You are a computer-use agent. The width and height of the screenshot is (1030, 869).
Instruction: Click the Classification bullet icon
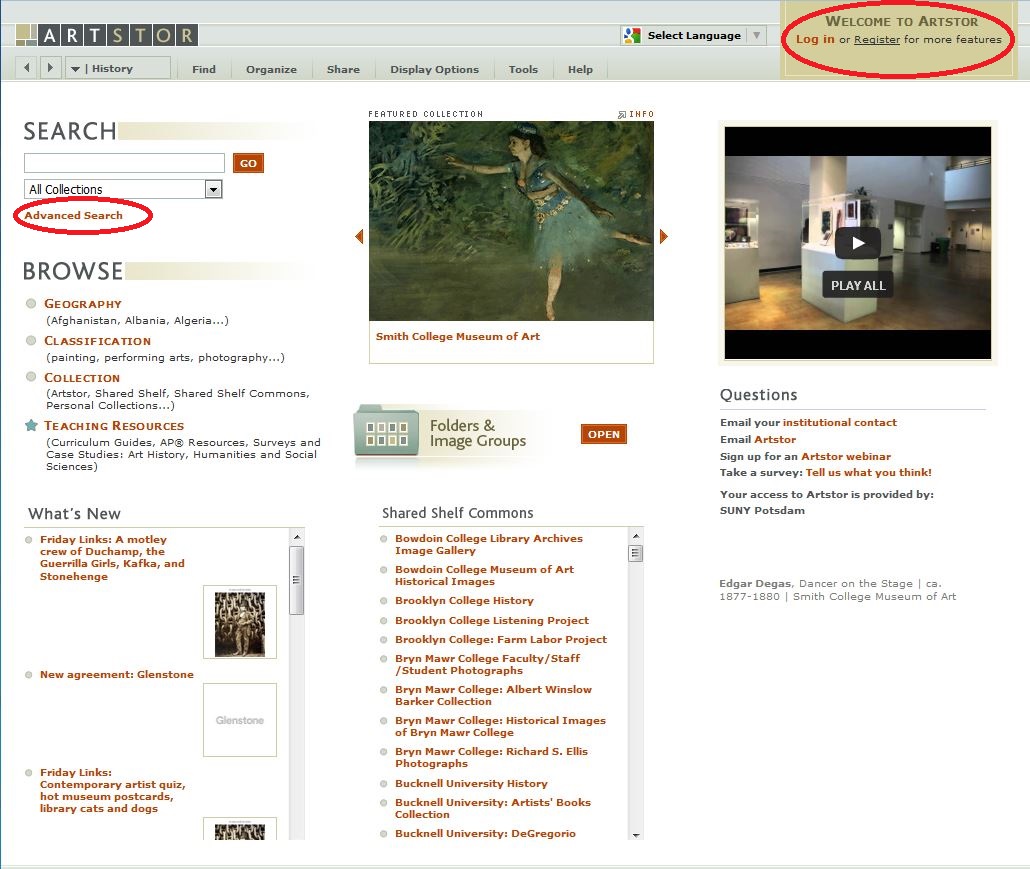31,340
